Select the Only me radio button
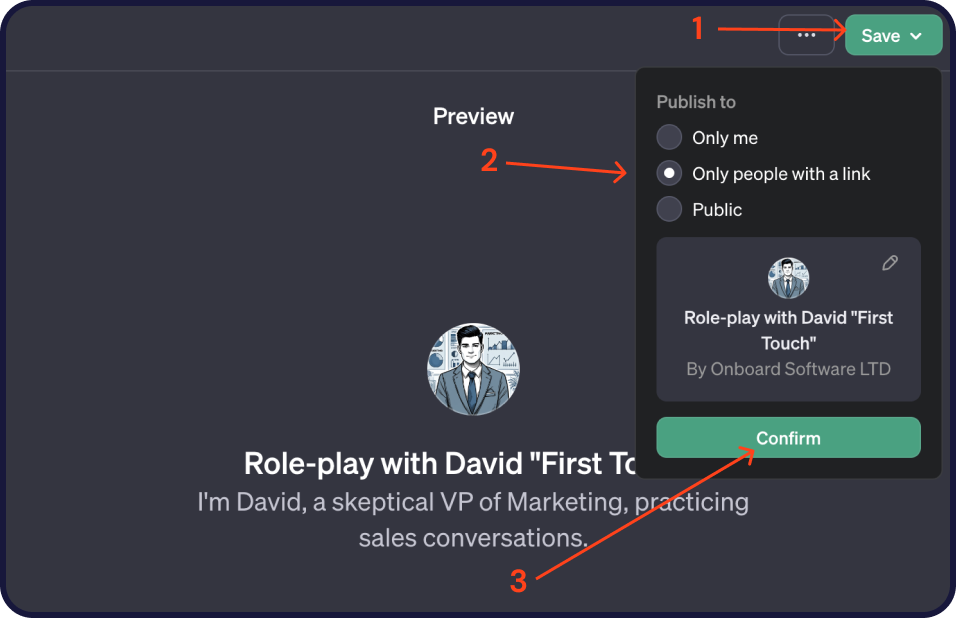Image resolution: width=956 pixels, height=618 pixels. tap(669, 137)
